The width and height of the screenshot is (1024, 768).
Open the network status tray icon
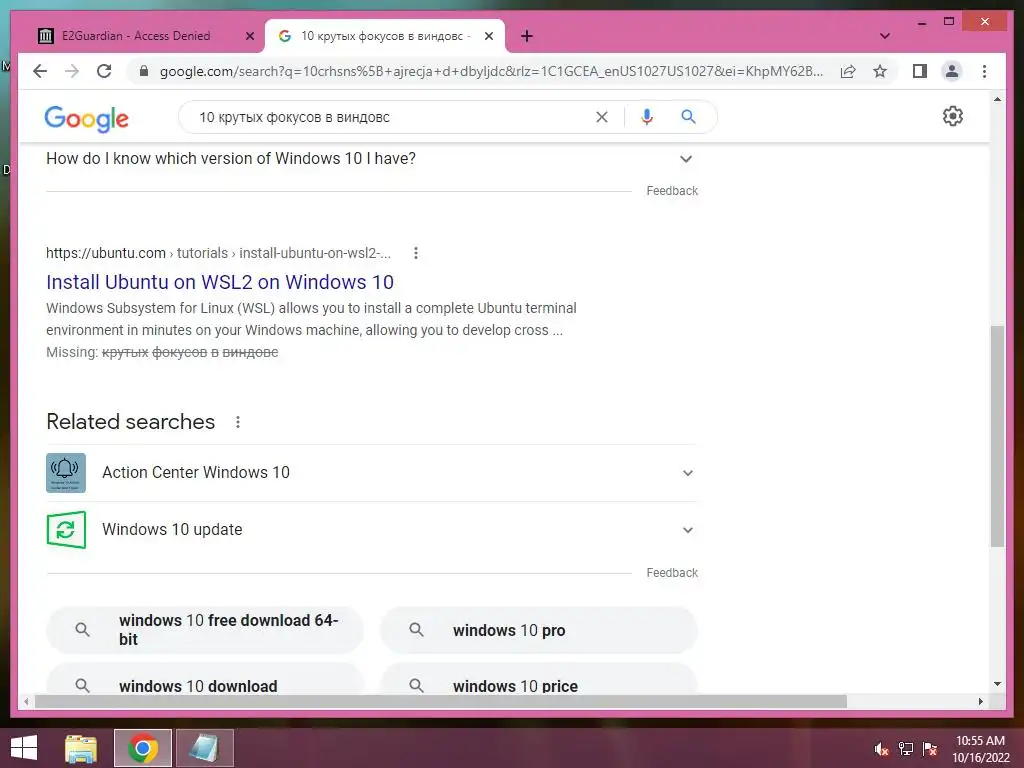pos(906,749)
